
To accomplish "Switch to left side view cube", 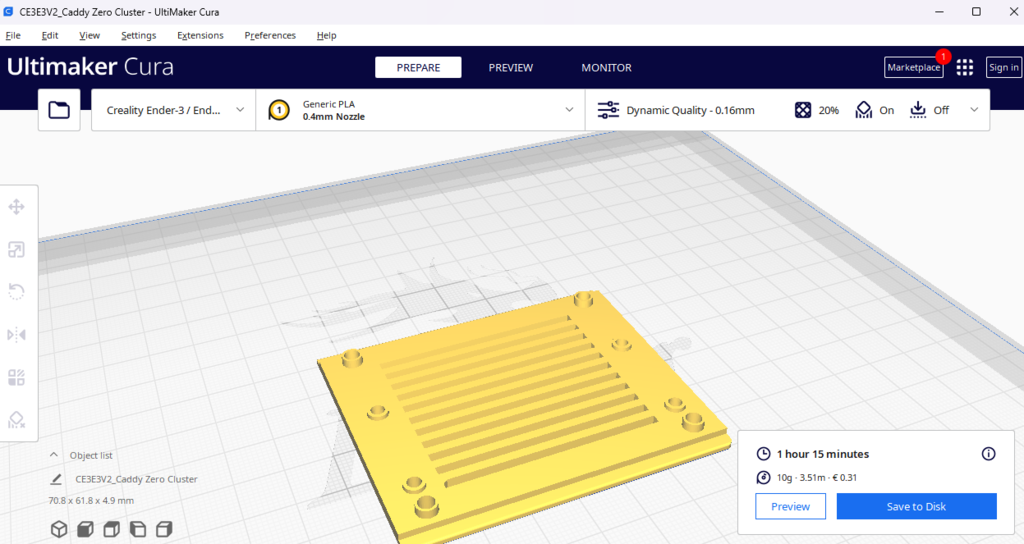I will point(138,529).
